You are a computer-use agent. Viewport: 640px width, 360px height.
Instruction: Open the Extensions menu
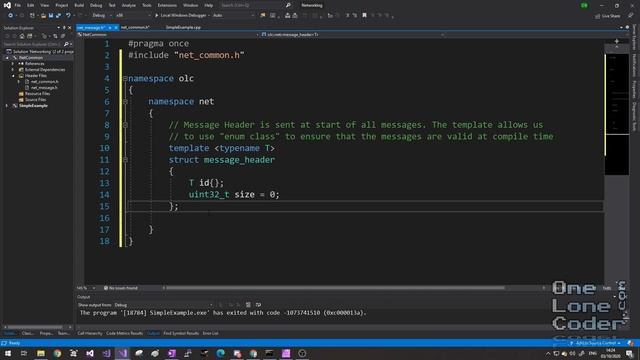pyautogui.click(x=167, y=5)
